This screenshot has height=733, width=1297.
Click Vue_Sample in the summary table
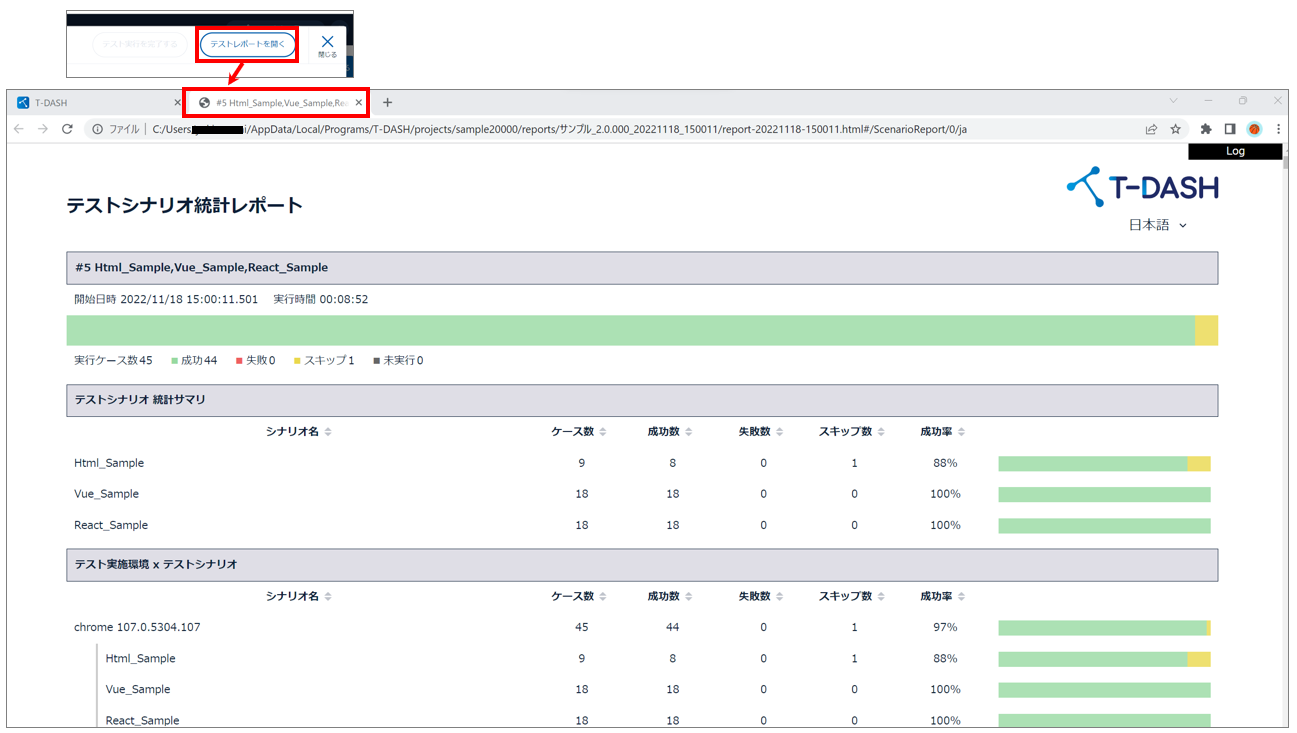coord(106,494)
